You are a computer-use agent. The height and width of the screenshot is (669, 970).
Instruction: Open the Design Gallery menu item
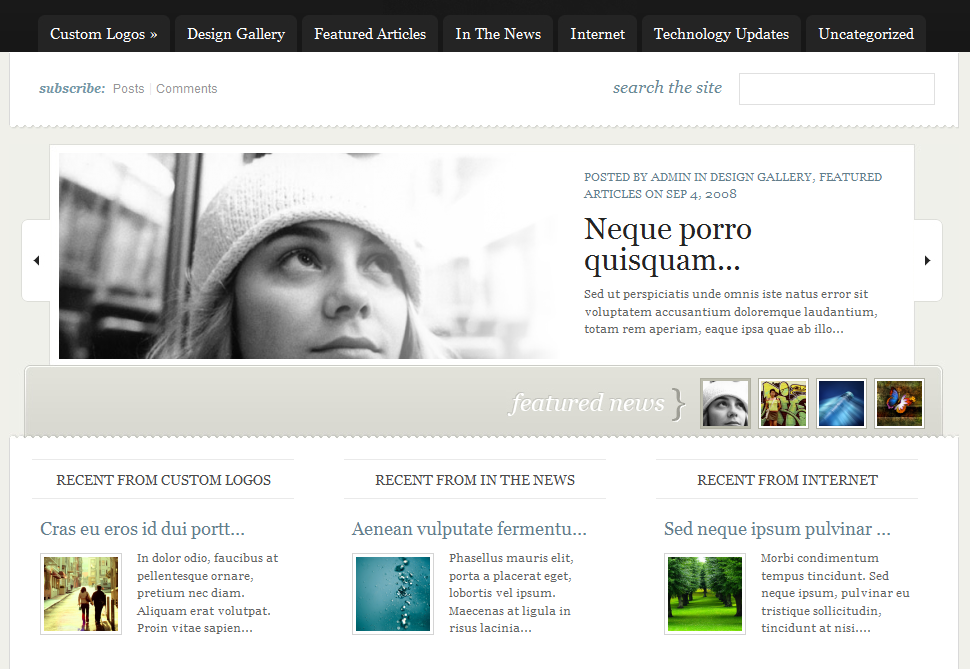pyautogui.click(x=236, y=34)
